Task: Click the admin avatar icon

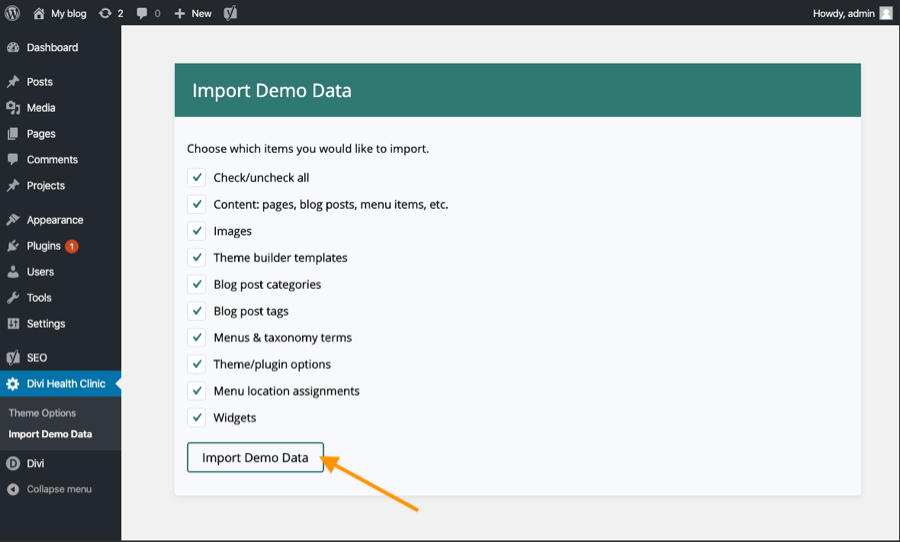Action: point(886,13)
